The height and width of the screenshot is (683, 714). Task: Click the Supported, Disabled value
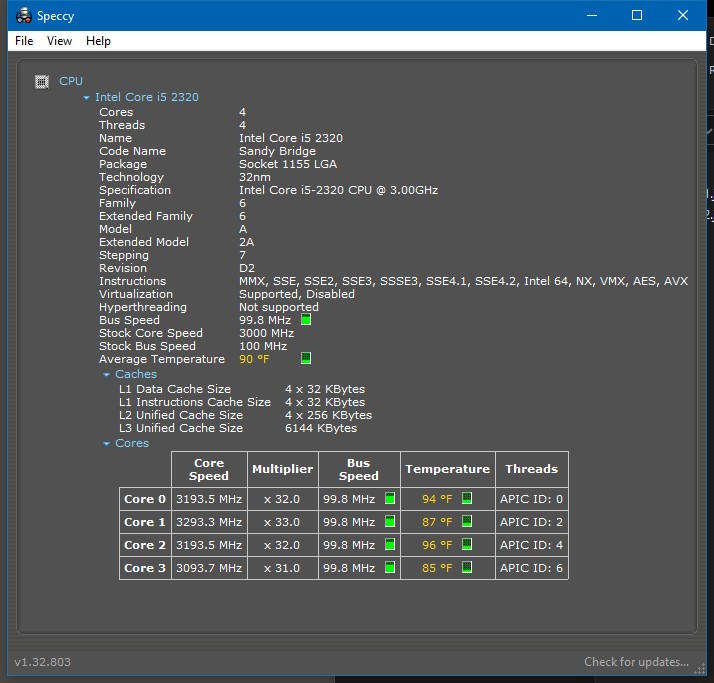pos(297,294)
